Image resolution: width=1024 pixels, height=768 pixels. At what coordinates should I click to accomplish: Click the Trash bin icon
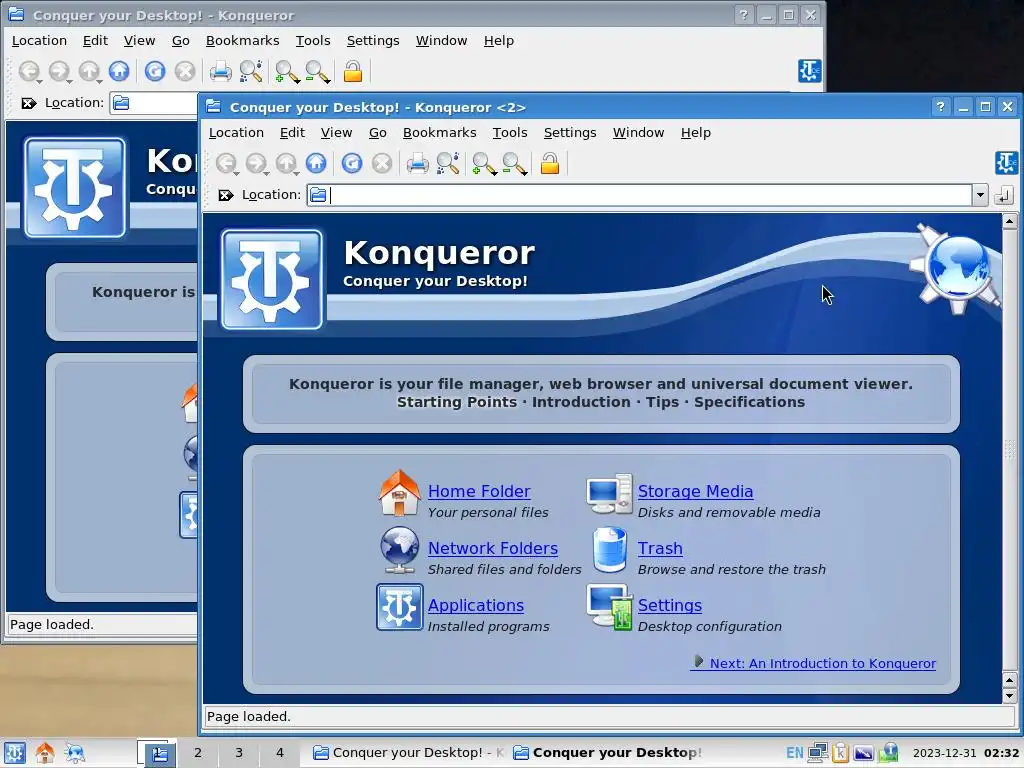(x=610, y=550)
